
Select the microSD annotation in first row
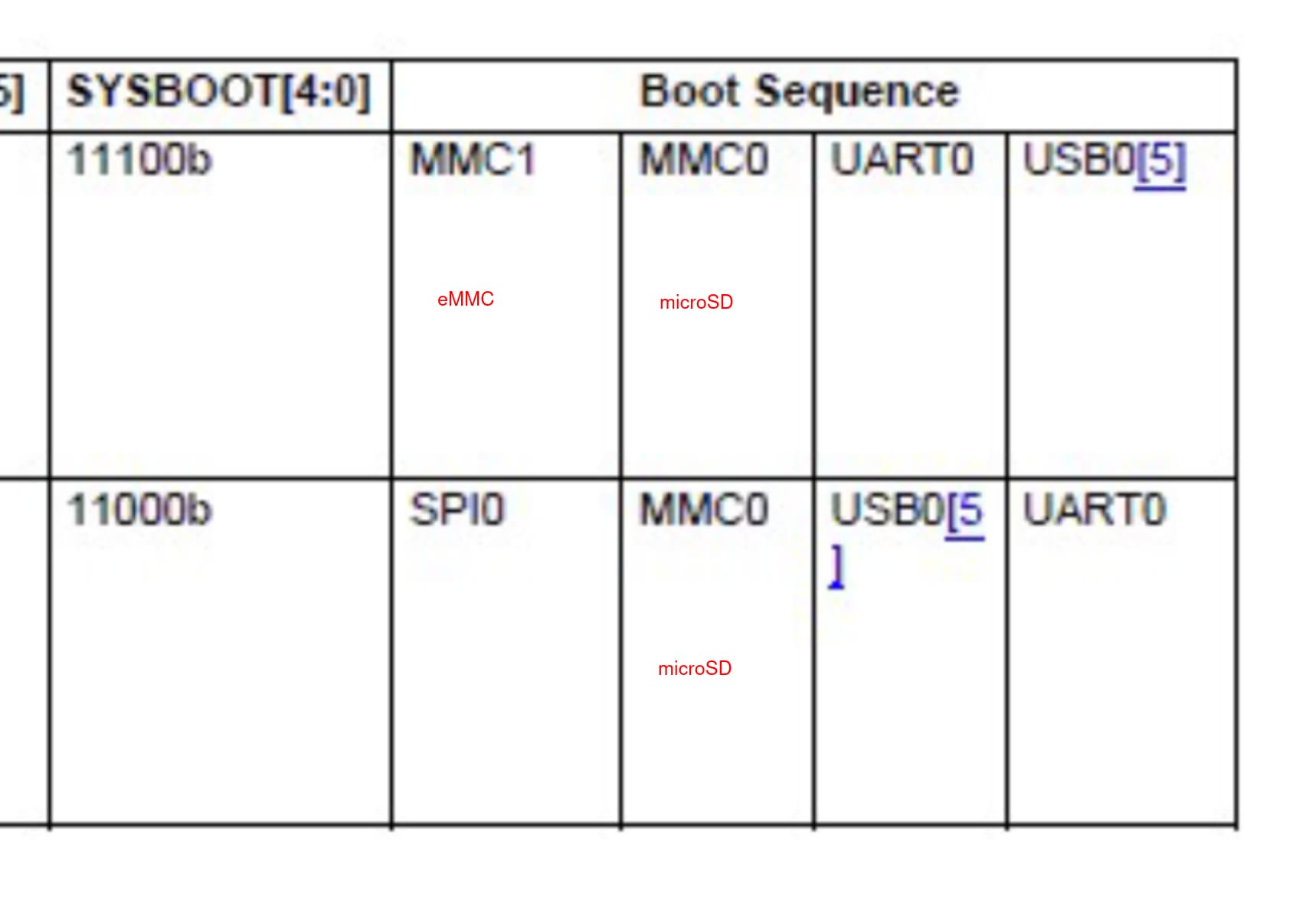pyautogui.click(x=696, y=303)
